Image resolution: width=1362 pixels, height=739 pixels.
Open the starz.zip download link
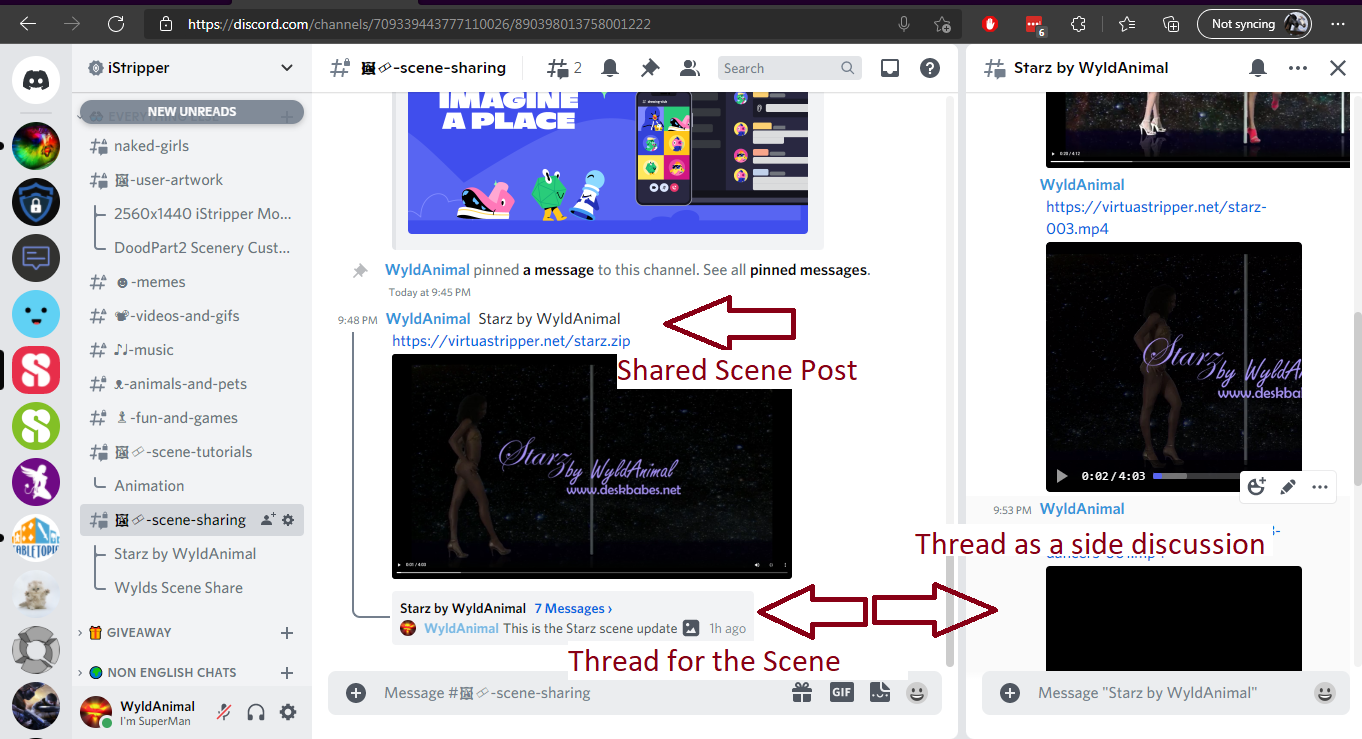point(511,341)
